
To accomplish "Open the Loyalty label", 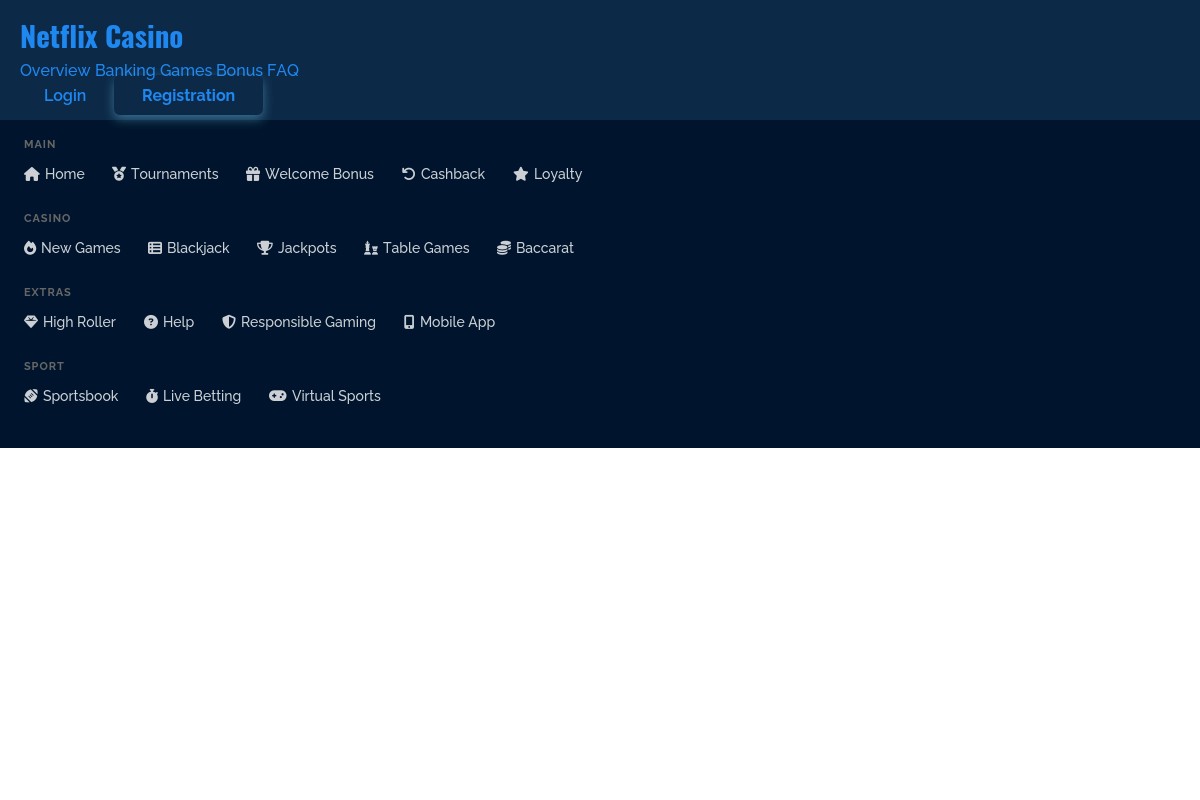I will [x=558, y=174].
